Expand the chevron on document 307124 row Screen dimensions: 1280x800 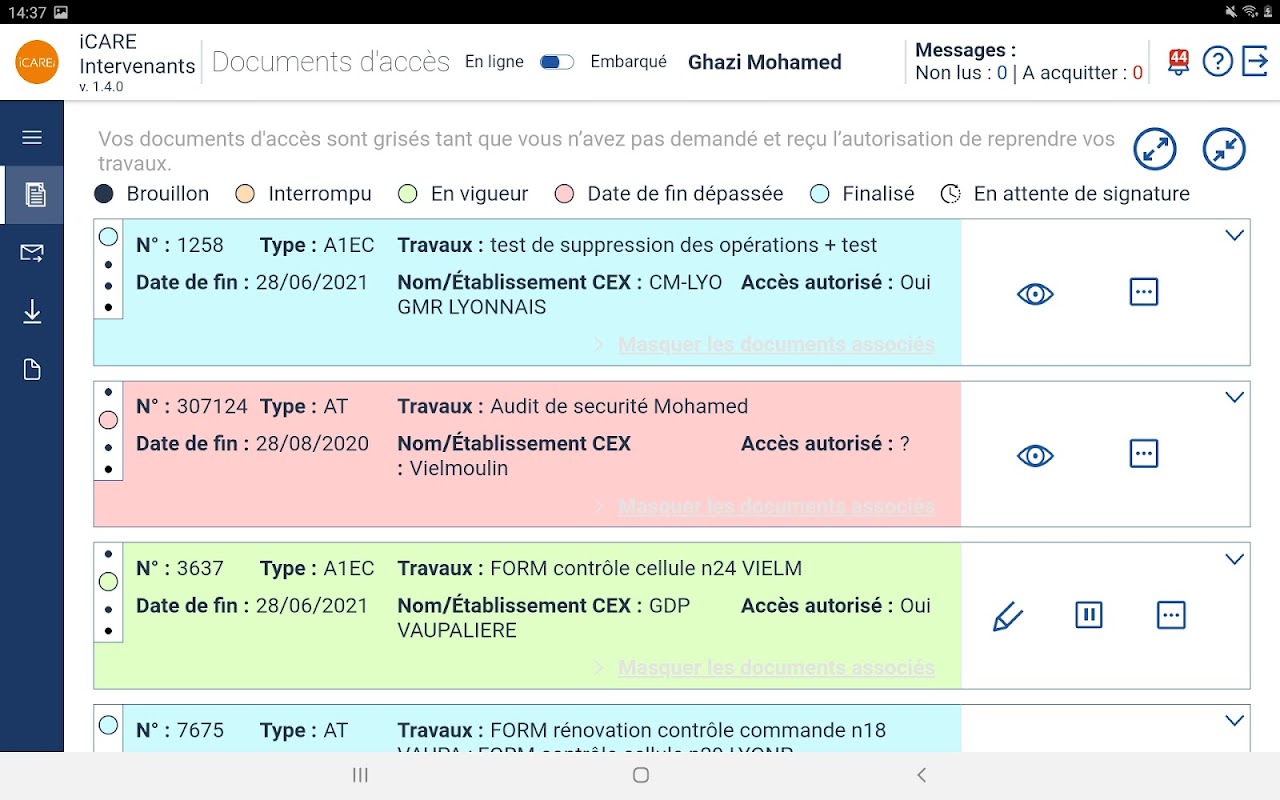1235,398
